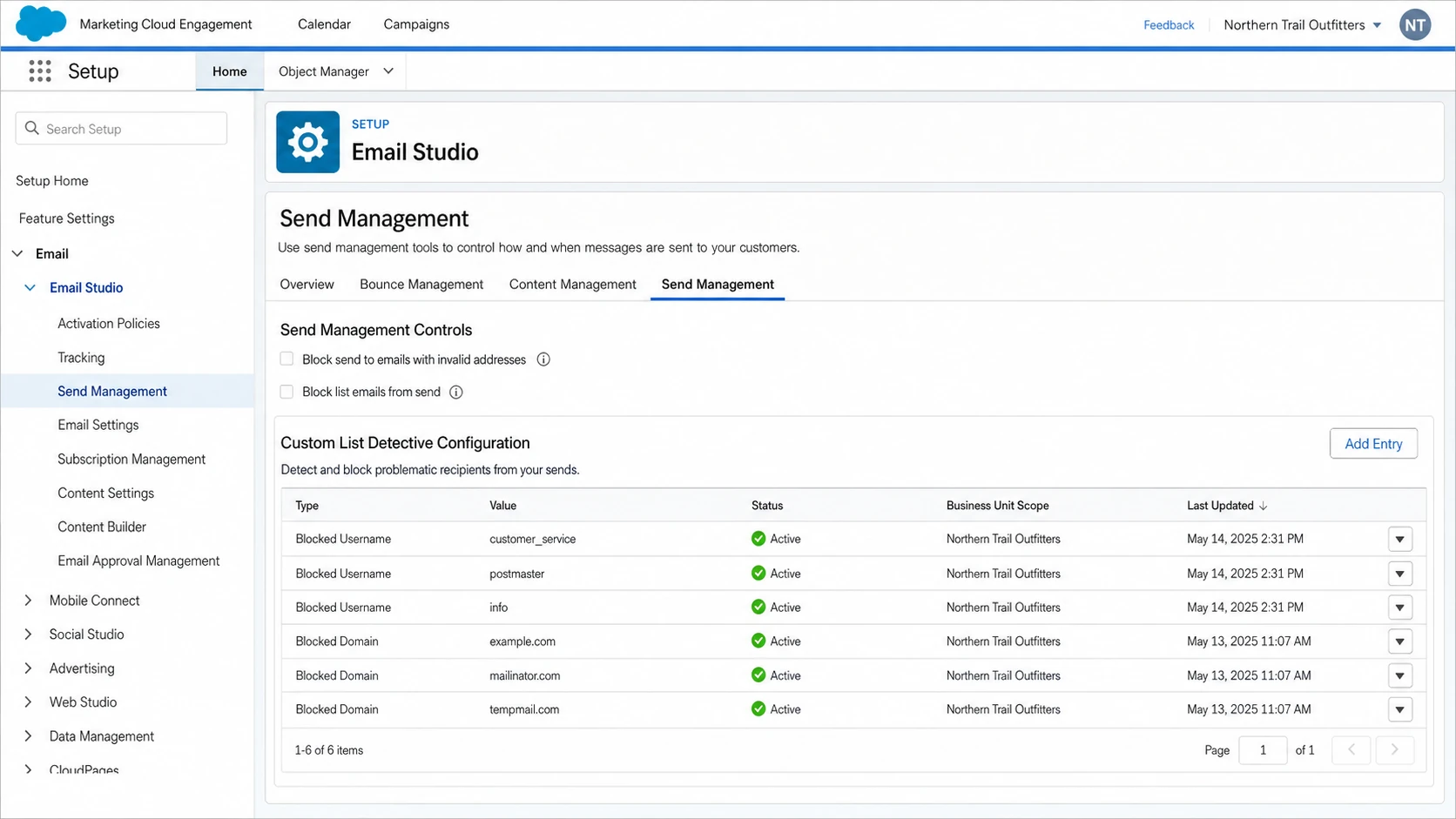Viewport: 1456px width, 819px height.
Task: Click the Add Entry button
Action: pyautogui.click(x=1373, y=444)
